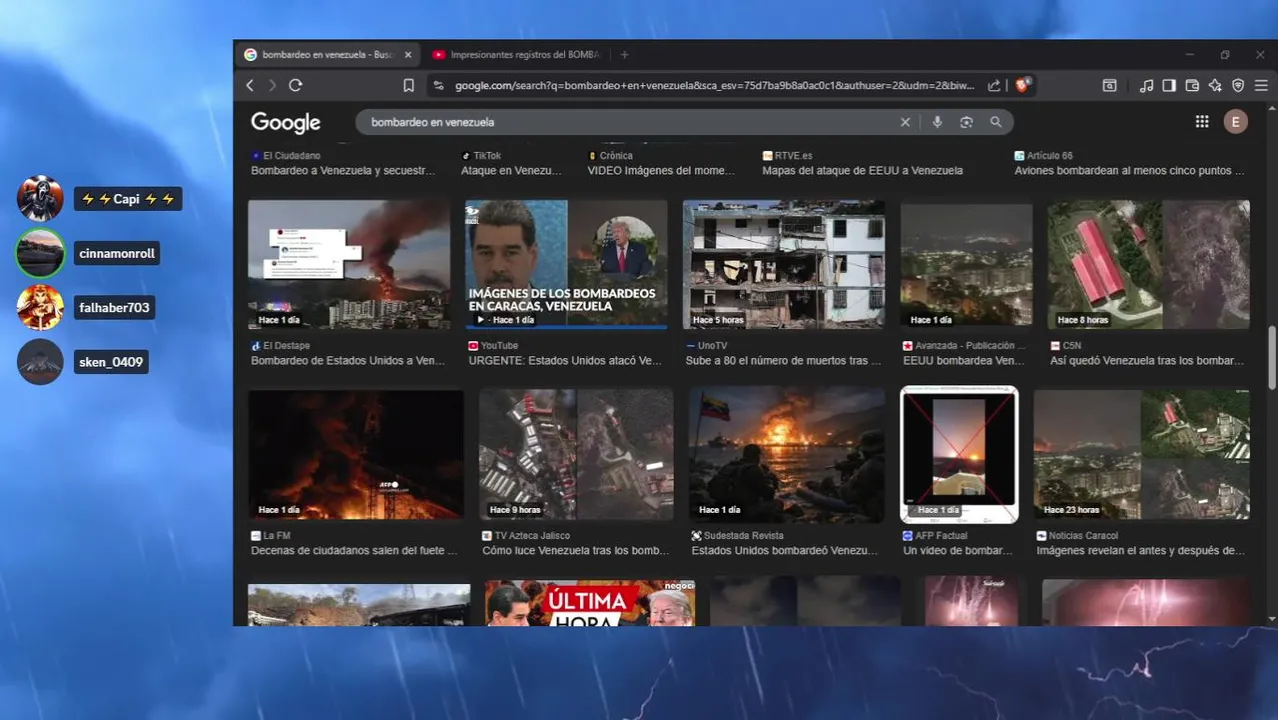This screenshot has width=1278, height=720.
Task: Open the Brave VPN shield icon
Action: (1238, 86)
